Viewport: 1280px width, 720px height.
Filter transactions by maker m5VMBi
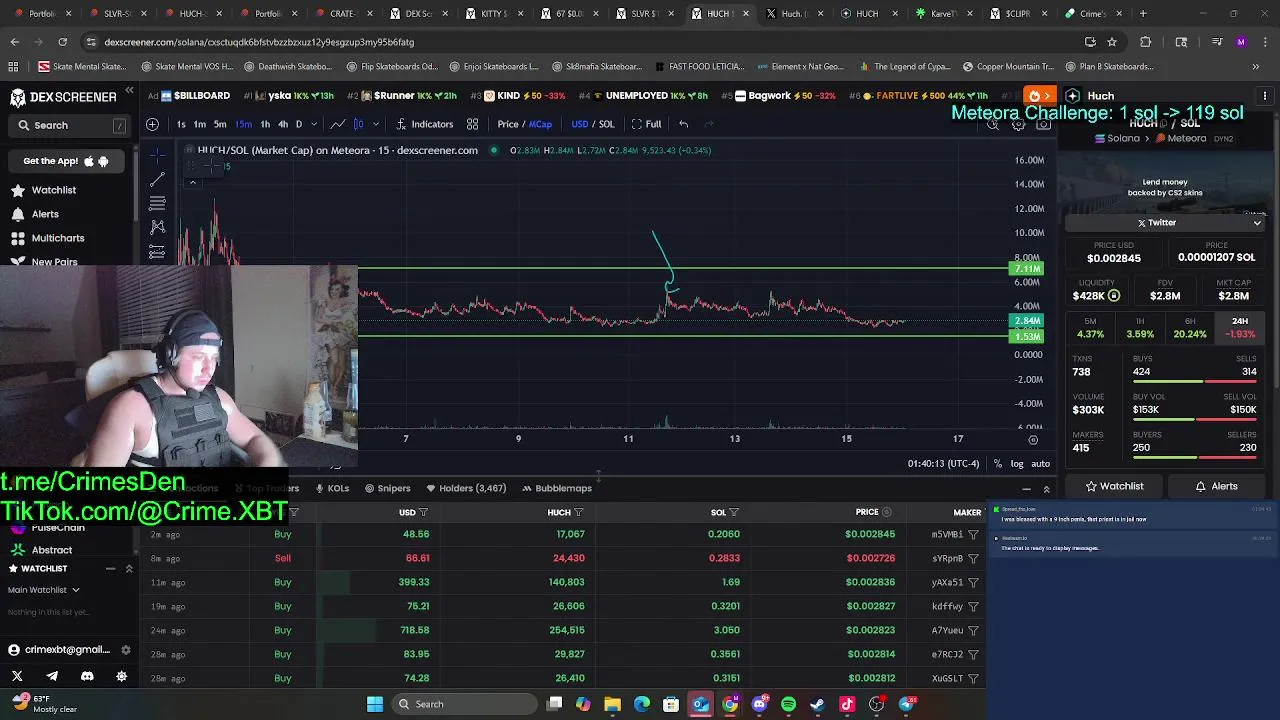point(973,534)
